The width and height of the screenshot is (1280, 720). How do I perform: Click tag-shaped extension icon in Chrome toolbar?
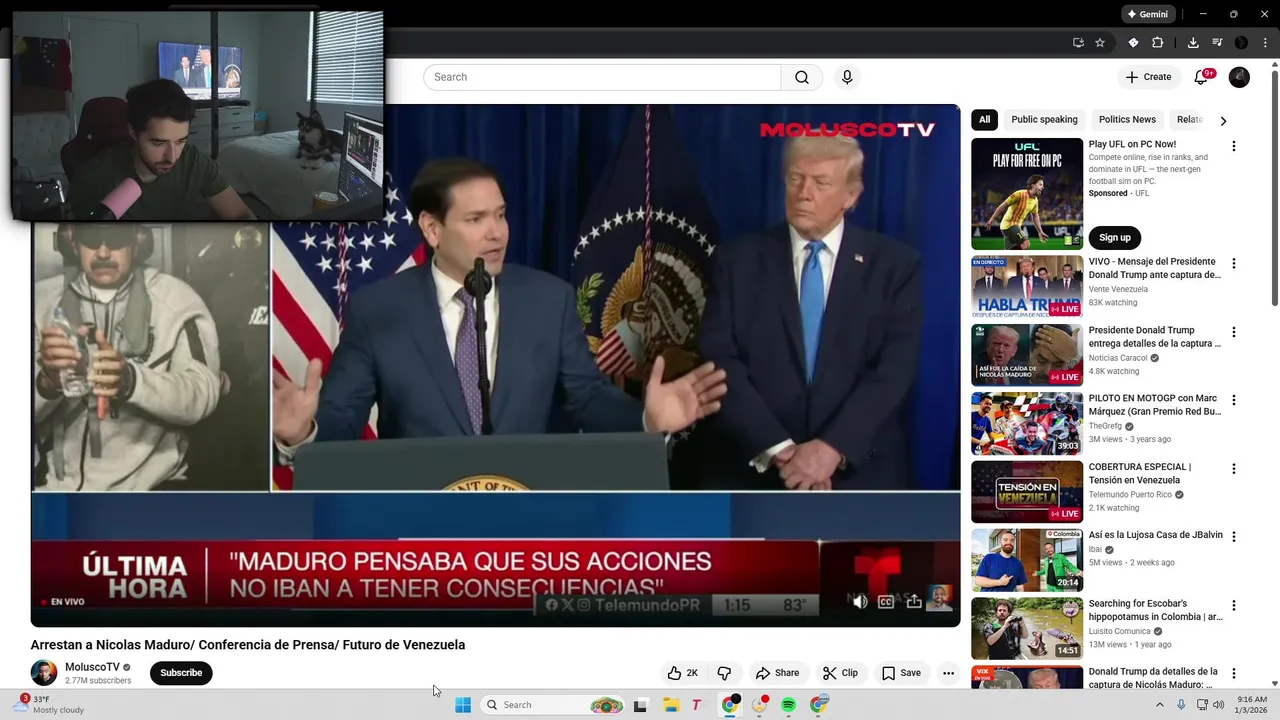coord(1133,43)
